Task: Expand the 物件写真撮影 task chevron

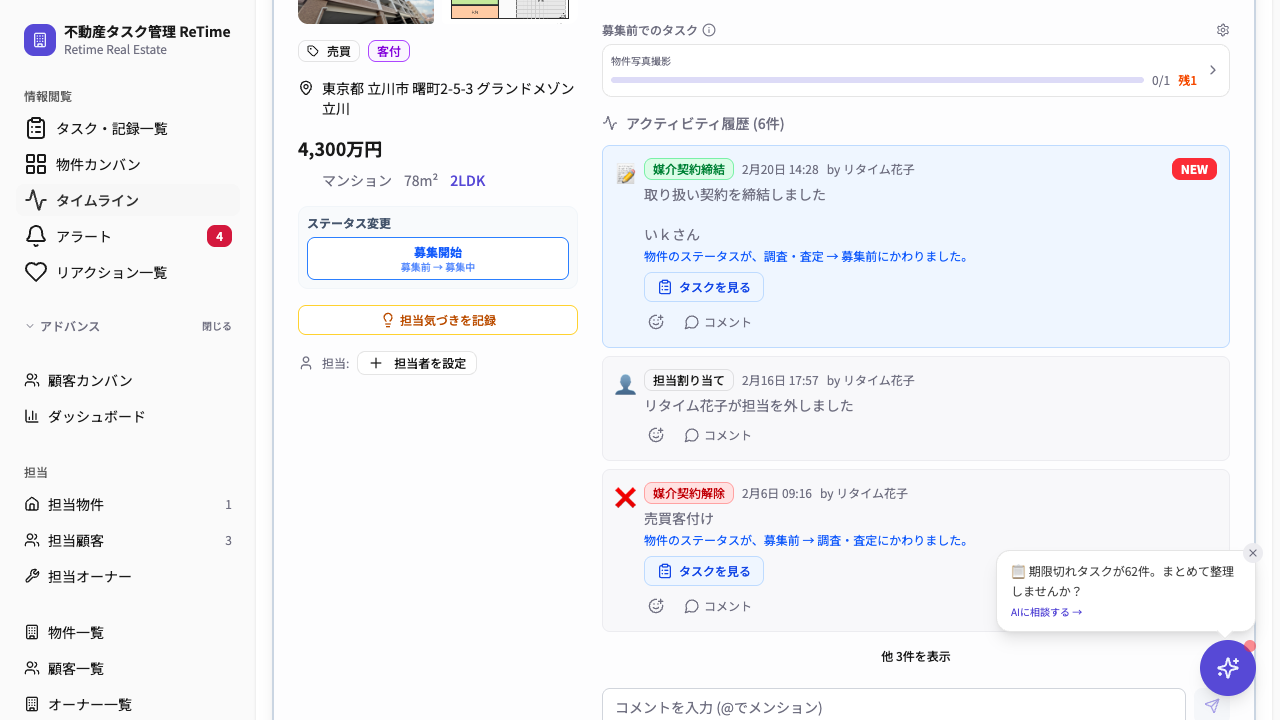Action: click(x=1213, y=70)
